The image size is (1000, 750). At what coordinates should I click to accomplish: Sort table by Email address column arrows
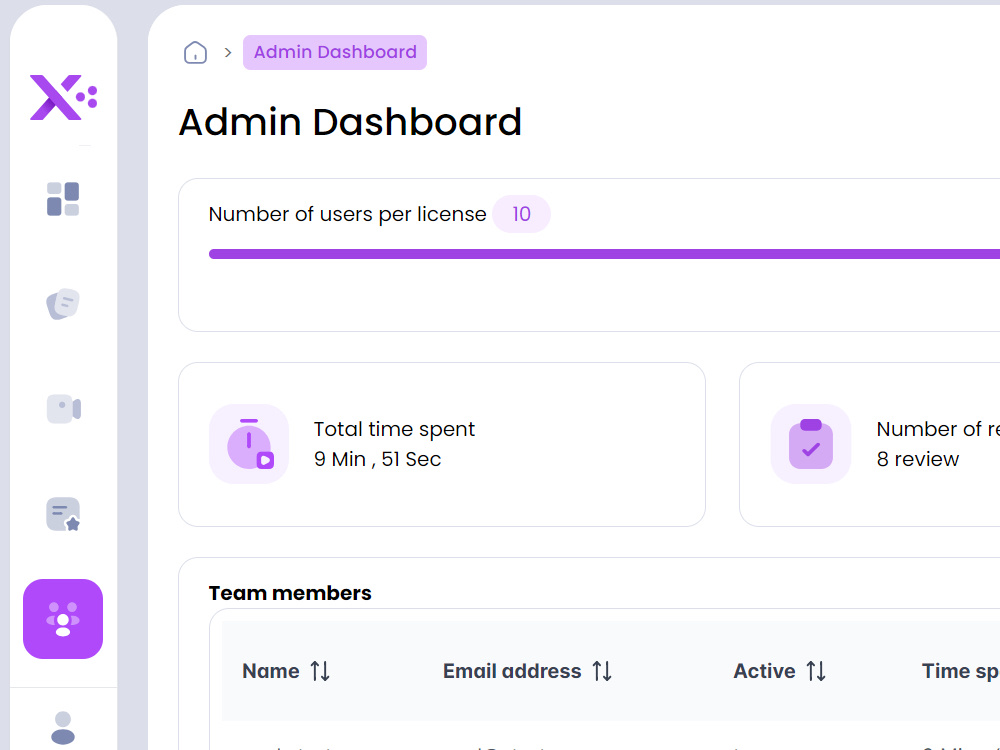coord(602,671)
